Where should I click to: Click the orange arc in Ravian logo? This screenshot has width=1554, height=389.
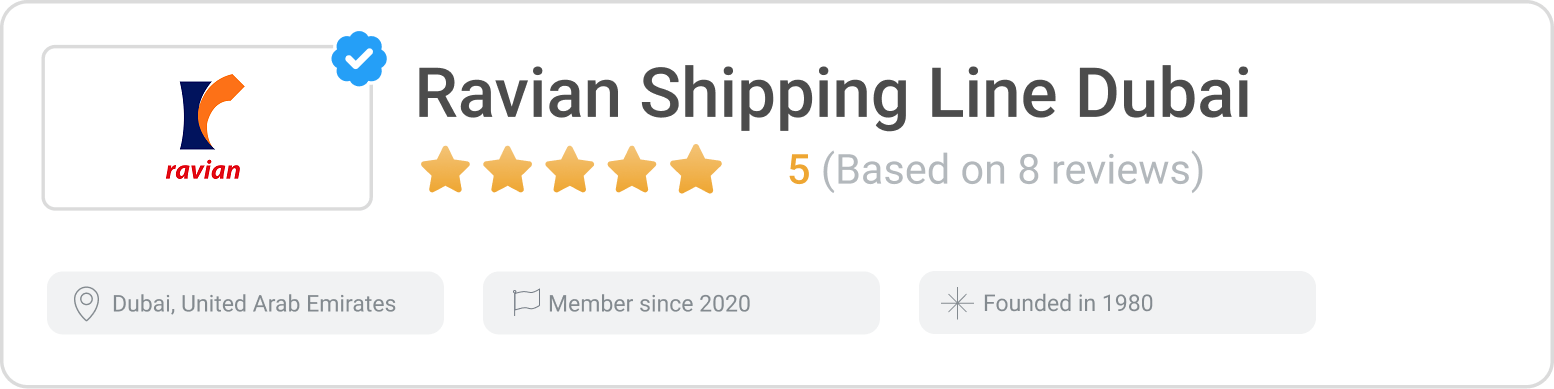pos(220,108)
